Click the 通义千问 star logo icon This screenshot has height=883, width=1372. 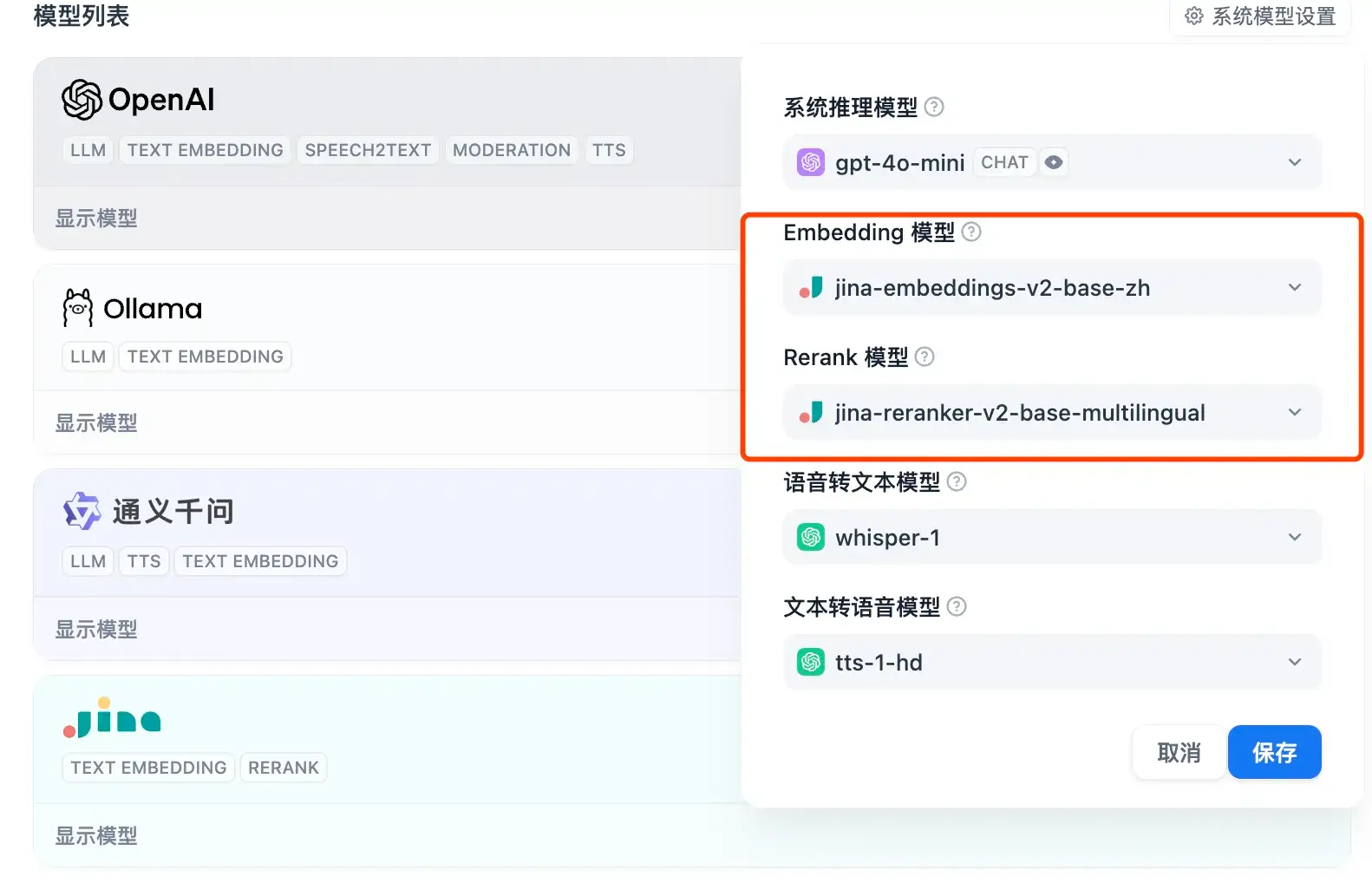click(82, 511)
